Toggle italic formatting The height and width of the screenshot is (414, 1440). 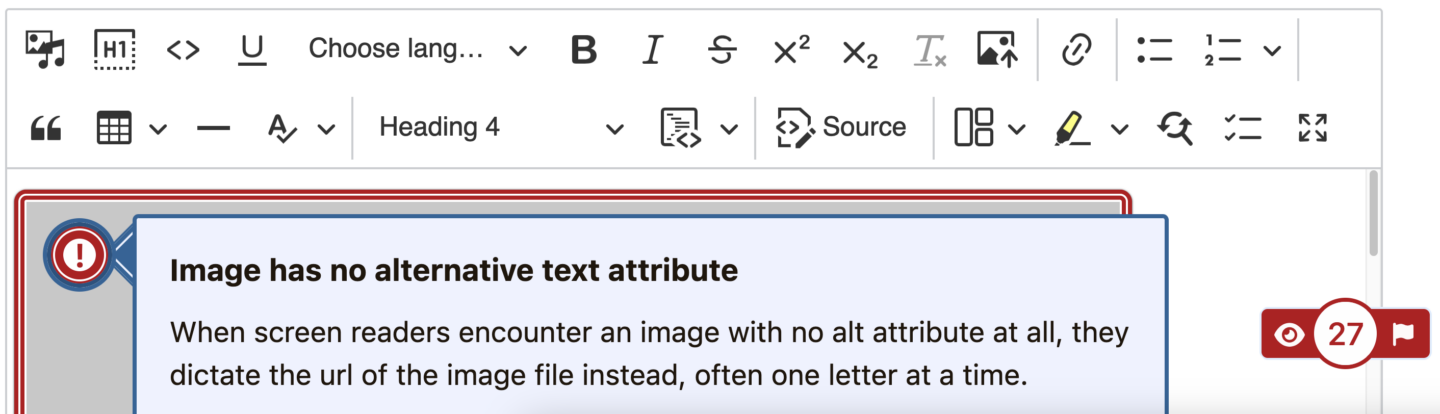[653, 50]
